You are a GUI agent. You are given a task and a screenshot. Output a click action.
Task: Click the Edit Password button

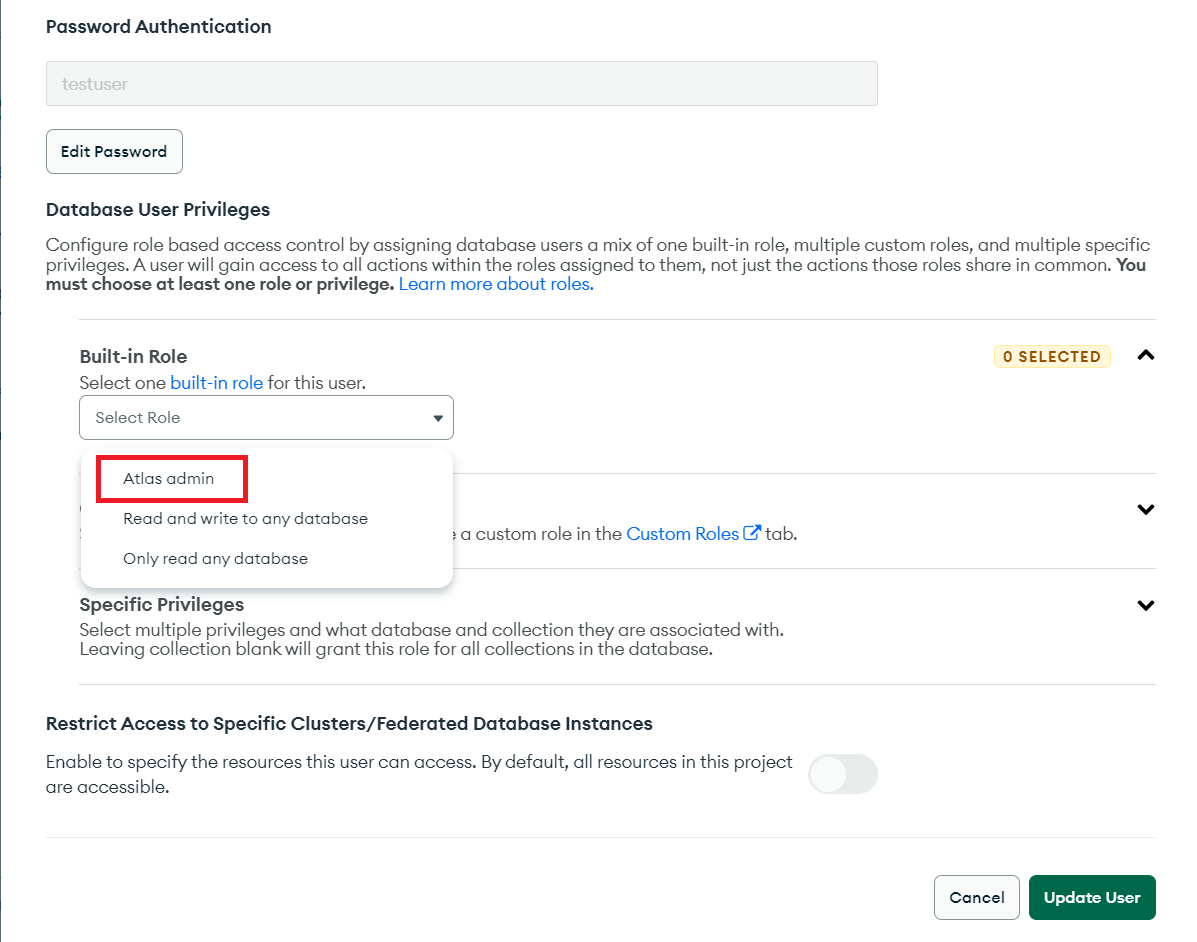[x=113, y=151]
